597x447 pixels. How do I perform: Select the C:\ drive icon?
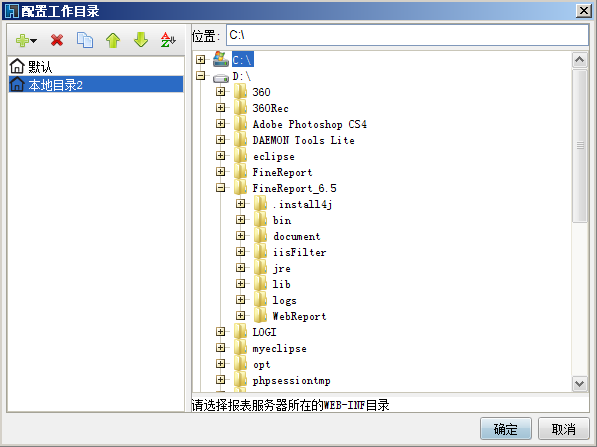(x=221, y=59)
